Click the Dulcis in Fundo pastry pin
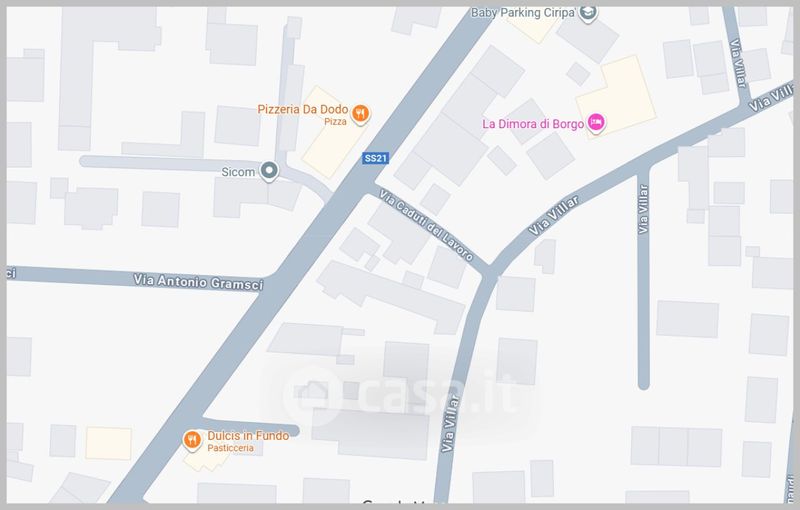Viewport: 800px width, 510px height. [192, 440]
